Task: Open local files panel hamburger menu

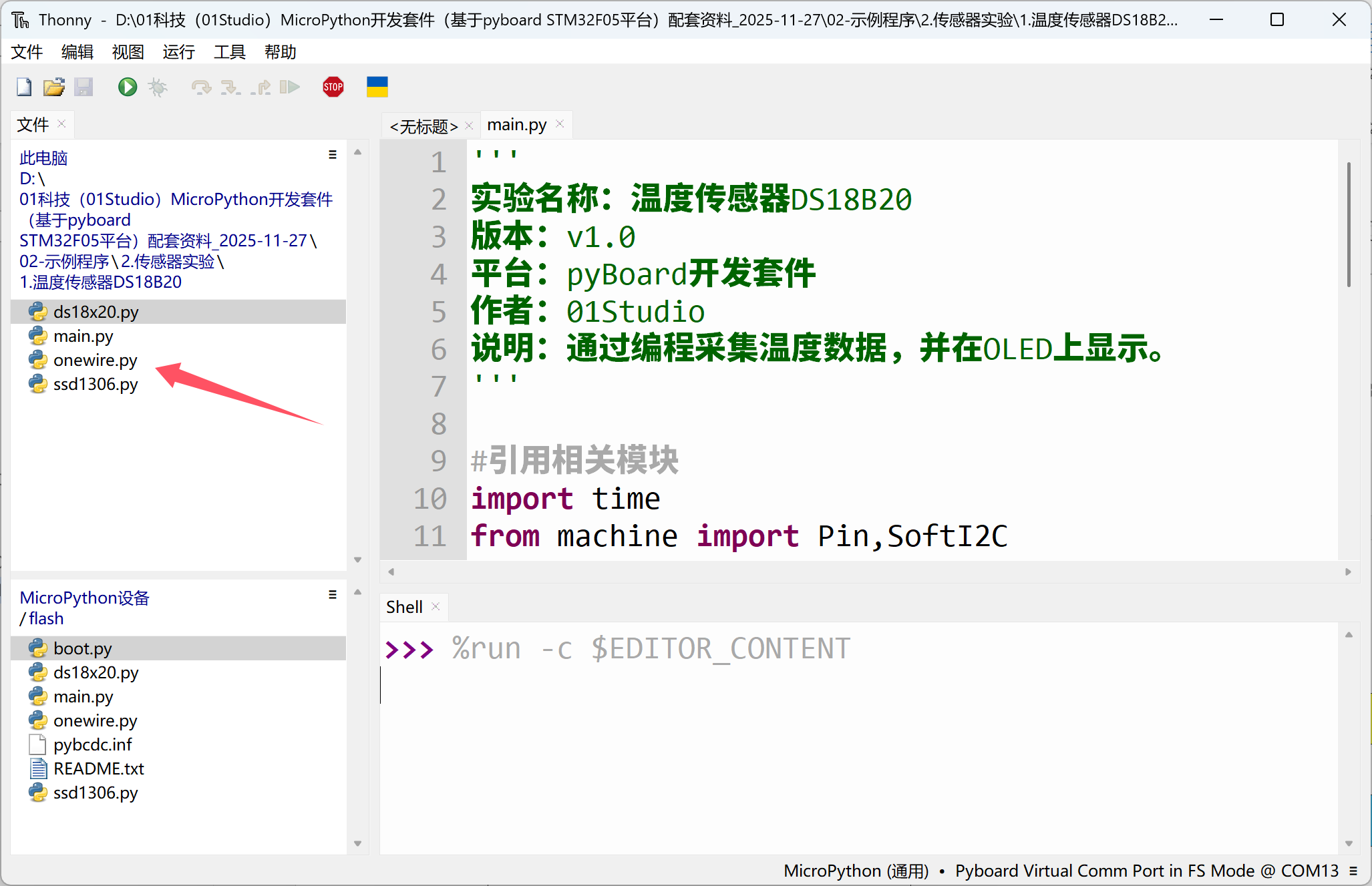Action: pyautogui.click(x=332, y=155)
